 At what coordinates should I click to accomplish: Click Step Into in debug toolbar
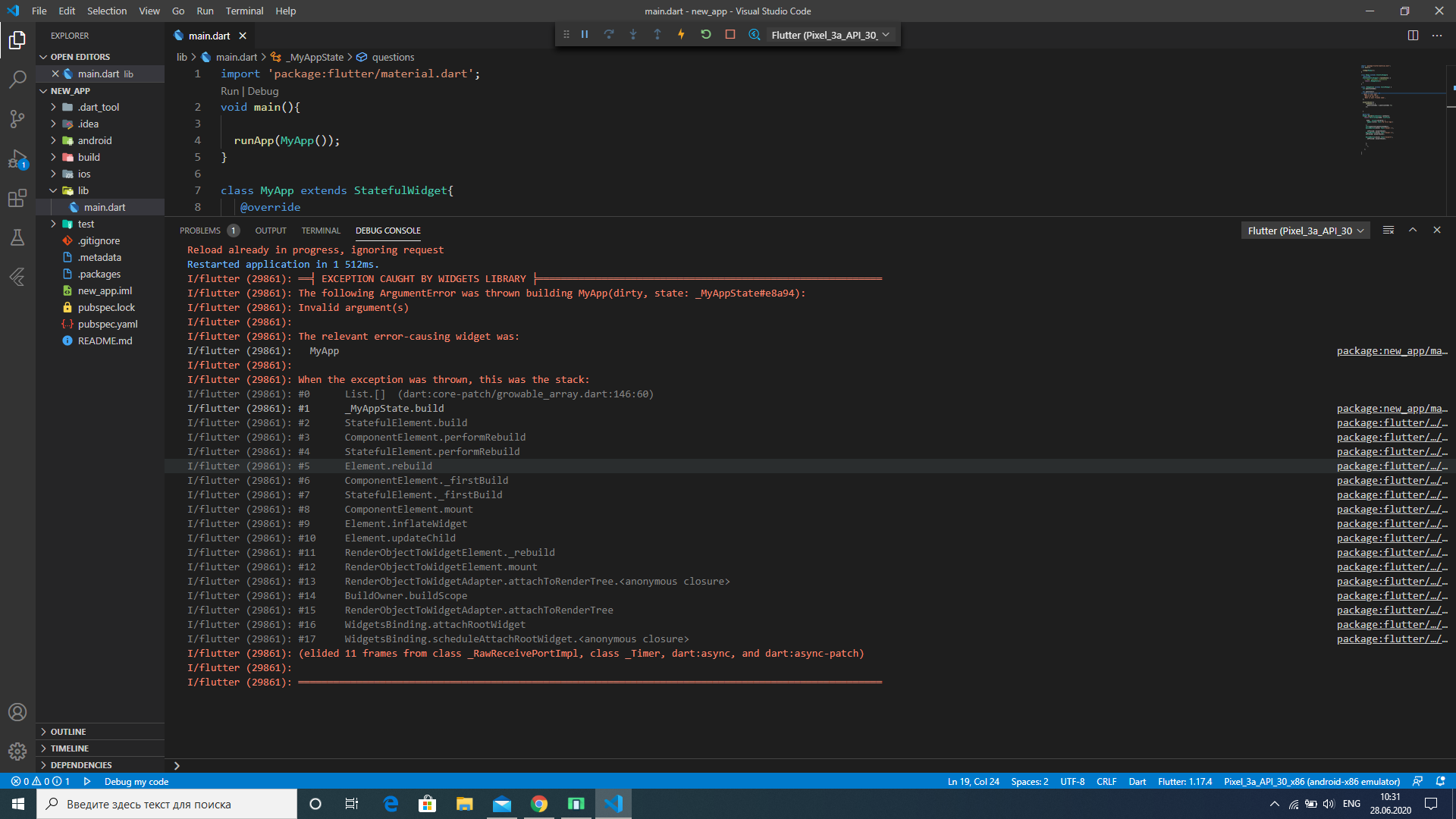633,35
